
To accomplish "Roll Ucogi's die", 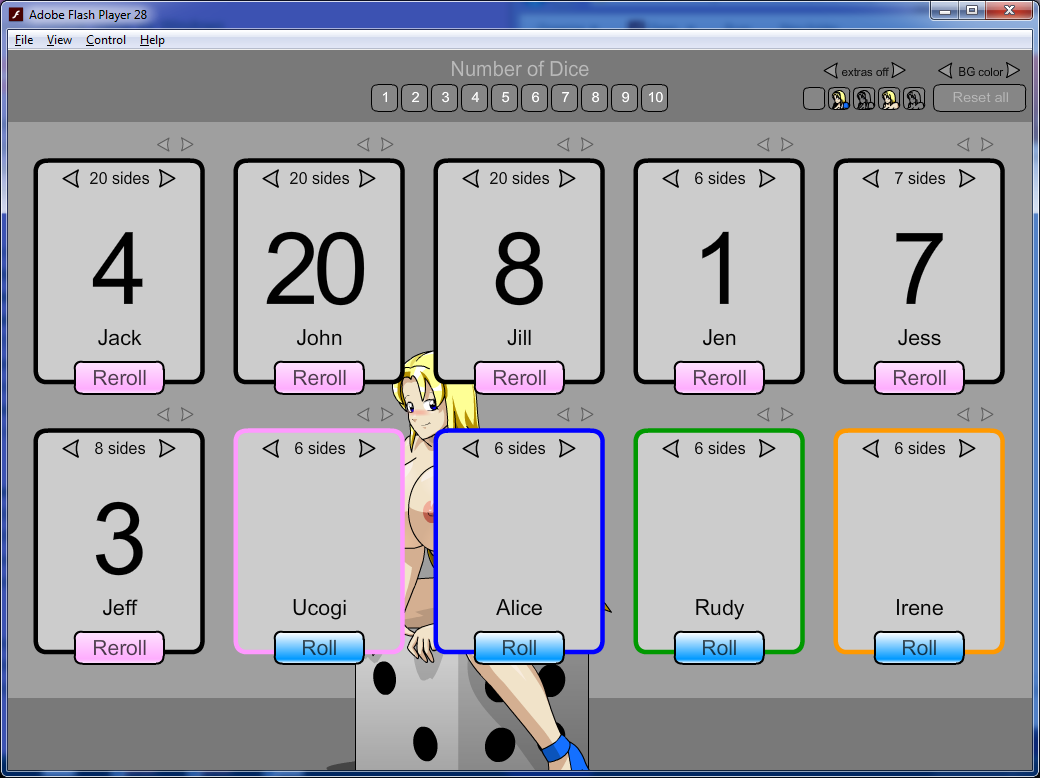I will pyautogui.click(x=320, y=648).
